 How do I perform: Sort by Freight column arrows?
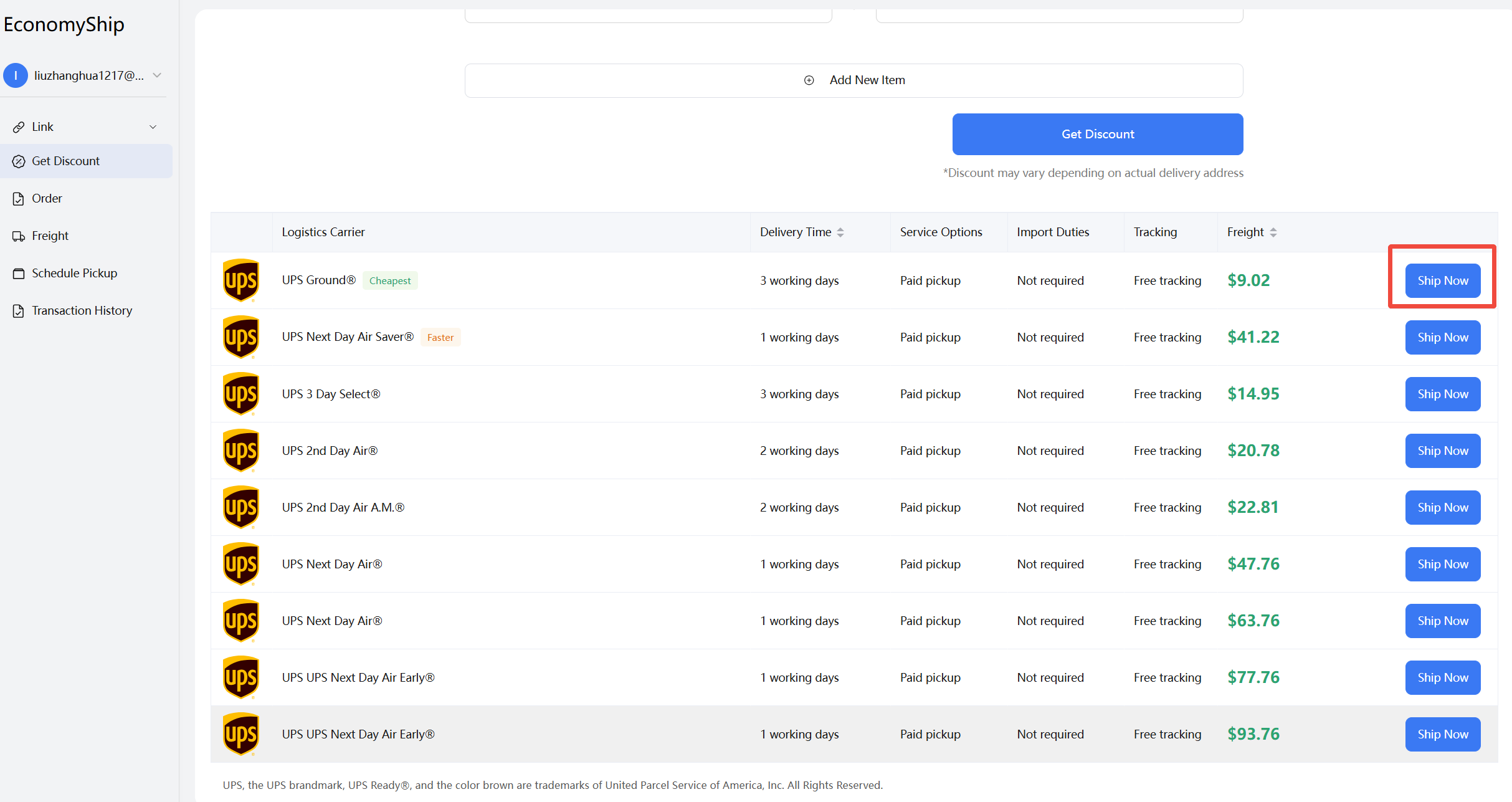[x=1273, y=232]
